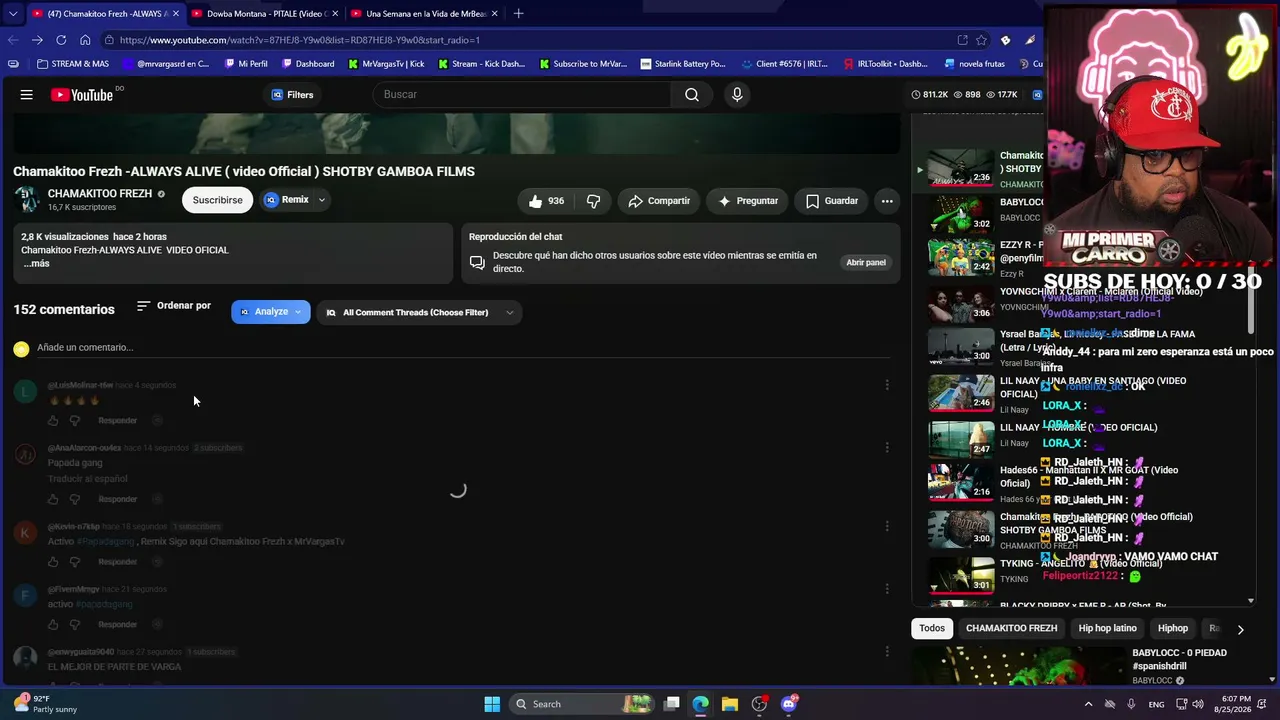Viewport: 1280px width, 720px height.
Task: Subscribe with the Suscribirse button
Action: point(217,200)
